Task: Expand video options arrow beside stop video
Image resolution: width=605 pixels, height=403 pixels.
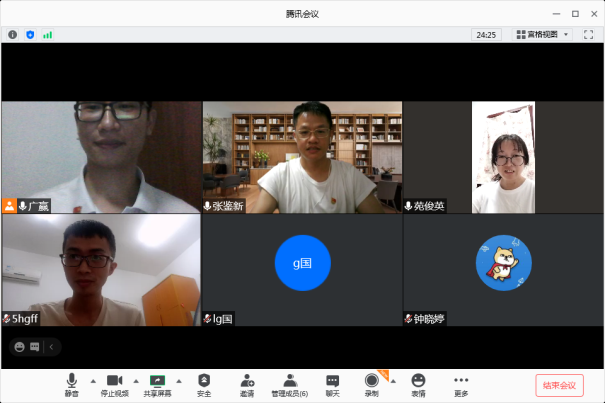Action: pyautogui.click(x=136, y=381)
